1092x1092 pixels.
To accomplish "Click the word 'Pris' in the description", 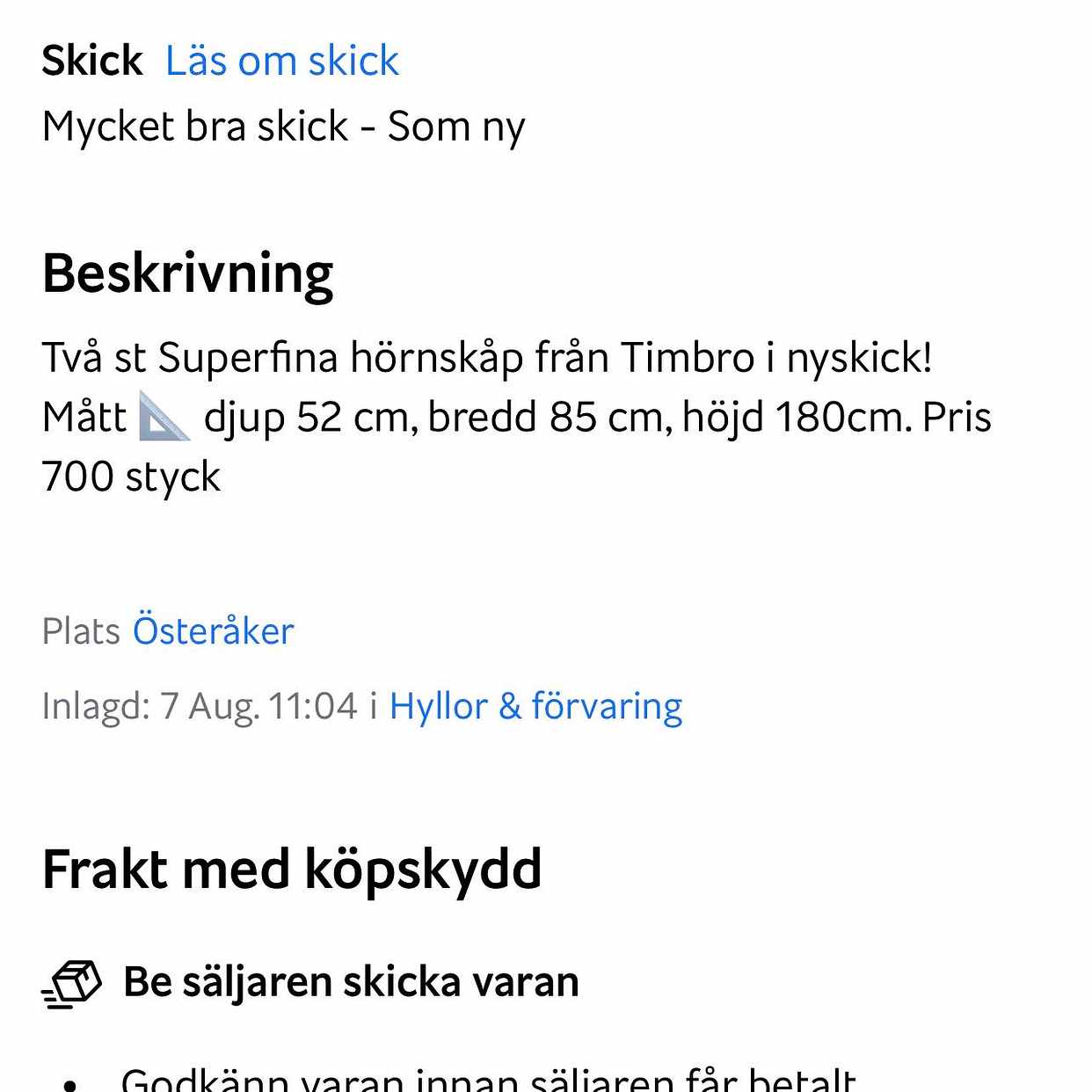I will (x=956, y=417).
